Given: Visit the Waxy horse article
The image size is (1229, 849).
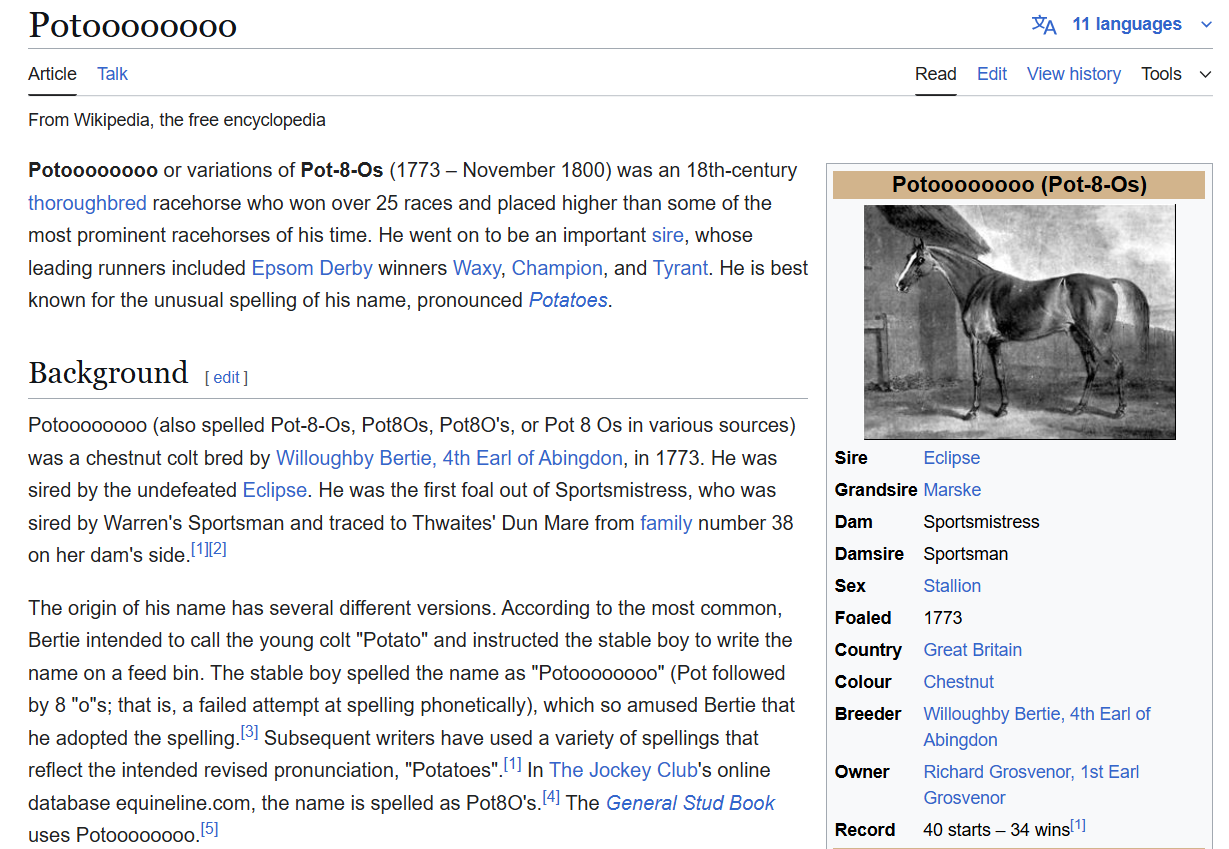Looking at the screenshot, I should coord(478,268).
